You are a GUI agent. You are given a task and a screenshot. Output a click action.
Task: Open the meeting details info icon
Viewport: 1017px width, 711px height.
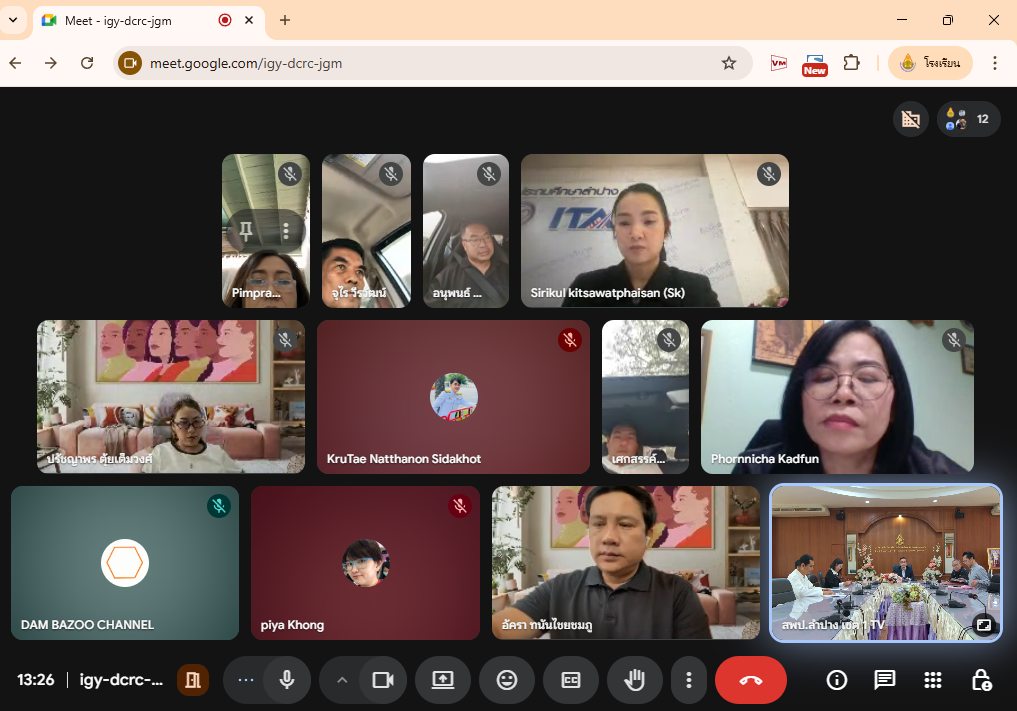coord(837,680)
